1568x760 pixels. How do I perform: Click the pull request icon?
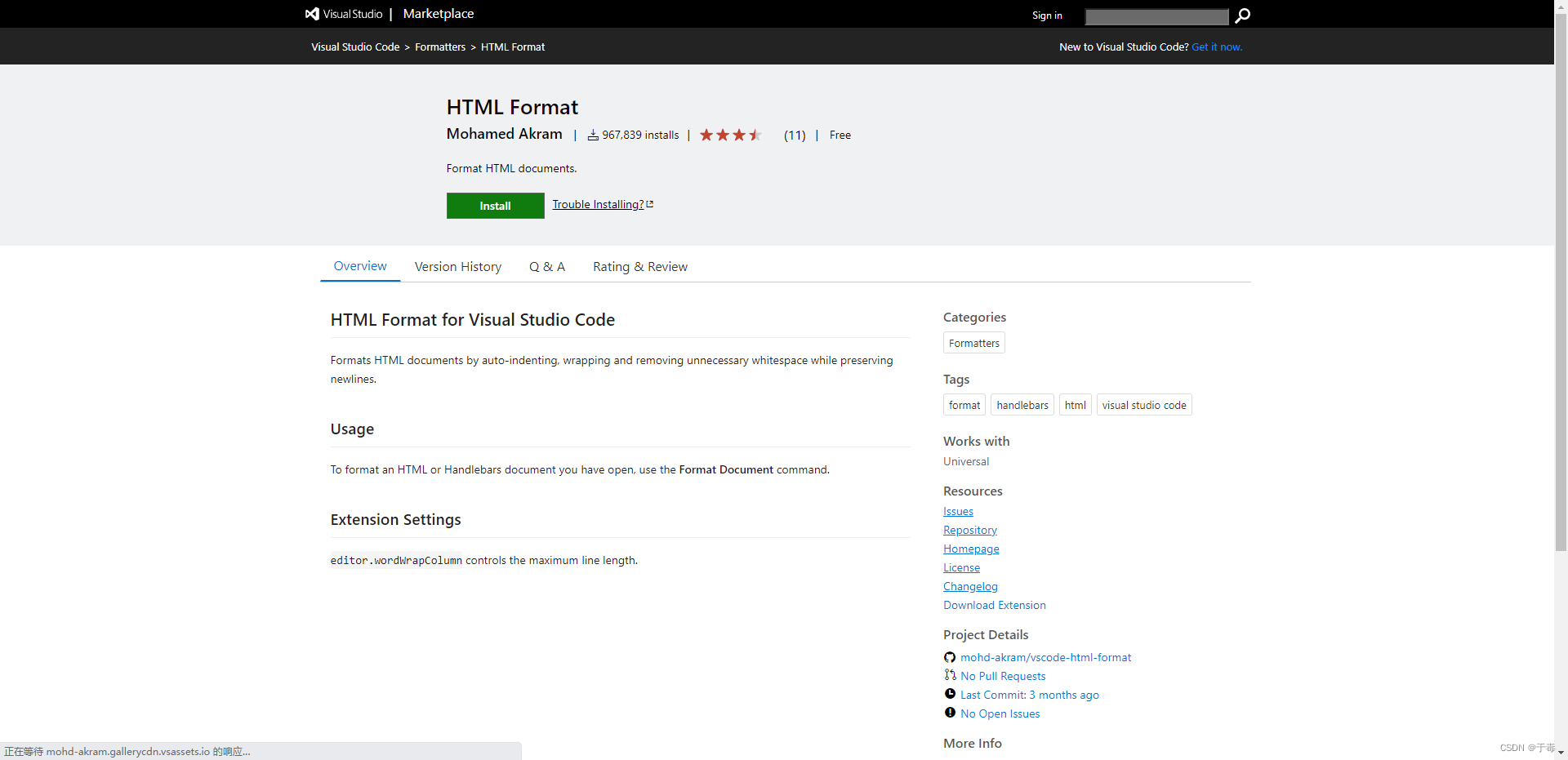coord(950,675)
